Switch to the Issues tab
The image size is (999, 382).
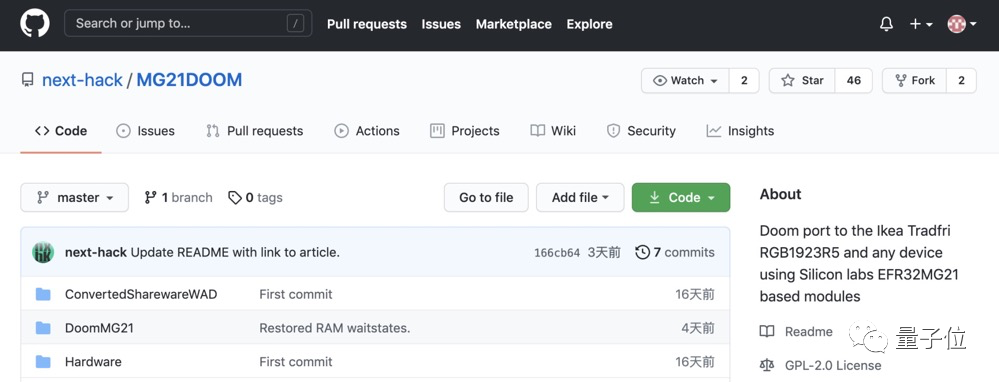point(145,131)
